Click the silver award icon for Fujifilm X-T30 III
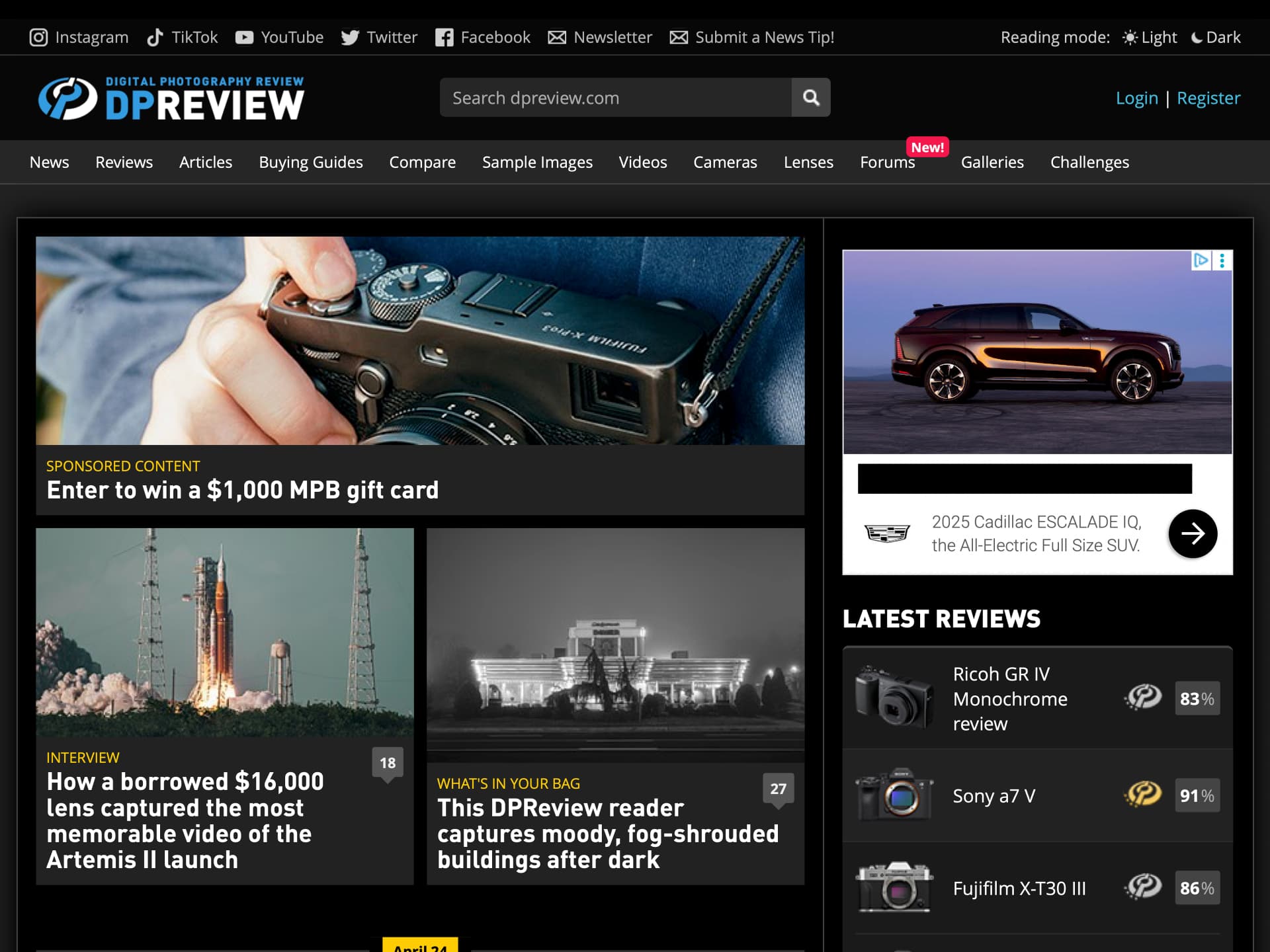This screenshot has height=952, width=1270. coord(1143,887)
